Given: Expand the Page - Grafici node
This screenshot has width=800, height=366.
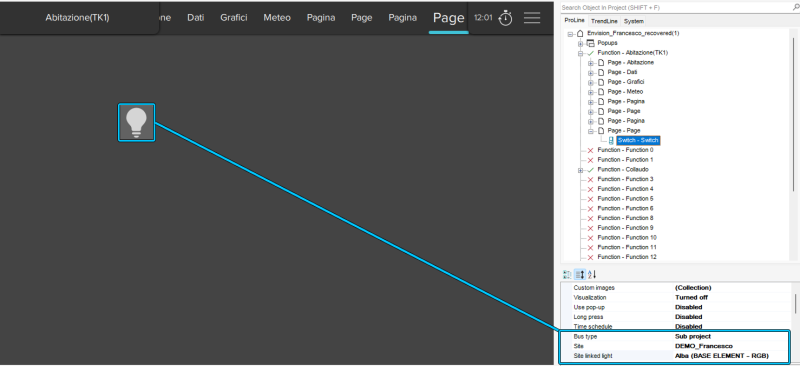Looking at the screenshot, I should tap(591, 82).
